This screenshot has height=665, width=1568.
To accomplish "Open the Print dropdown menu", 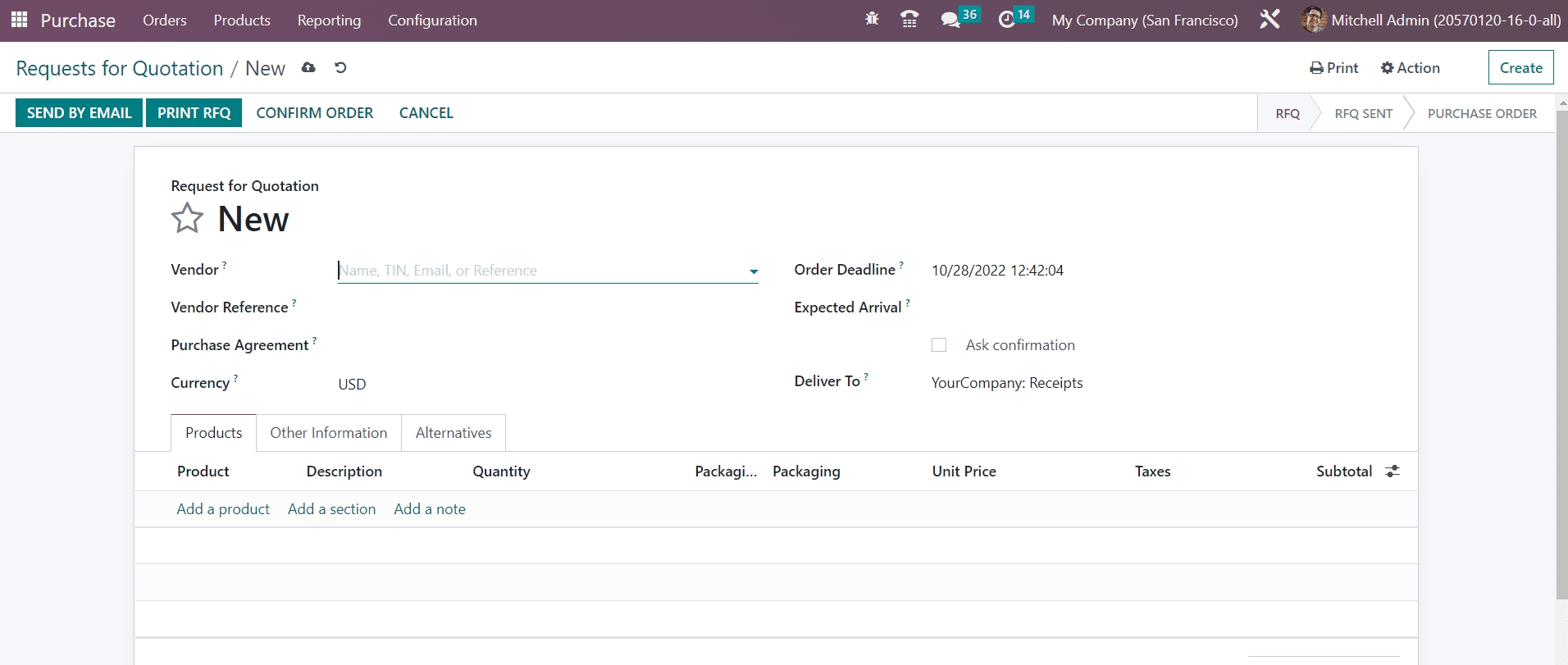I will click(1333, 68).
